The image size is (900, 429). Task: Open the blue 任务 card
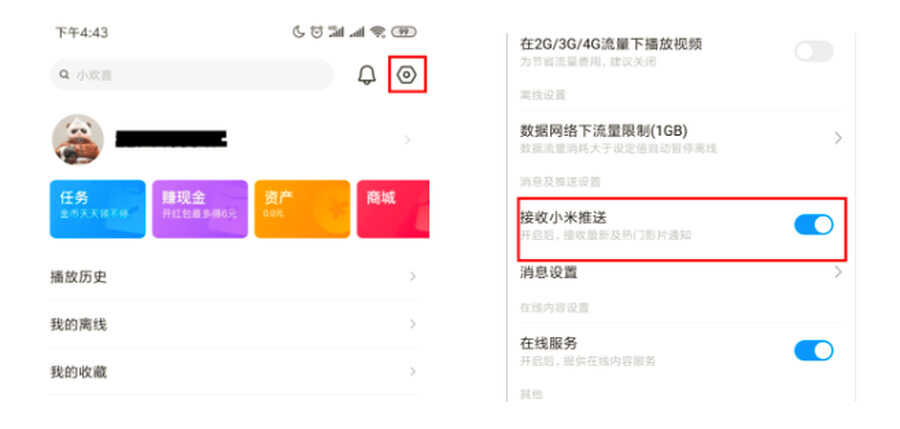[98, 209]
